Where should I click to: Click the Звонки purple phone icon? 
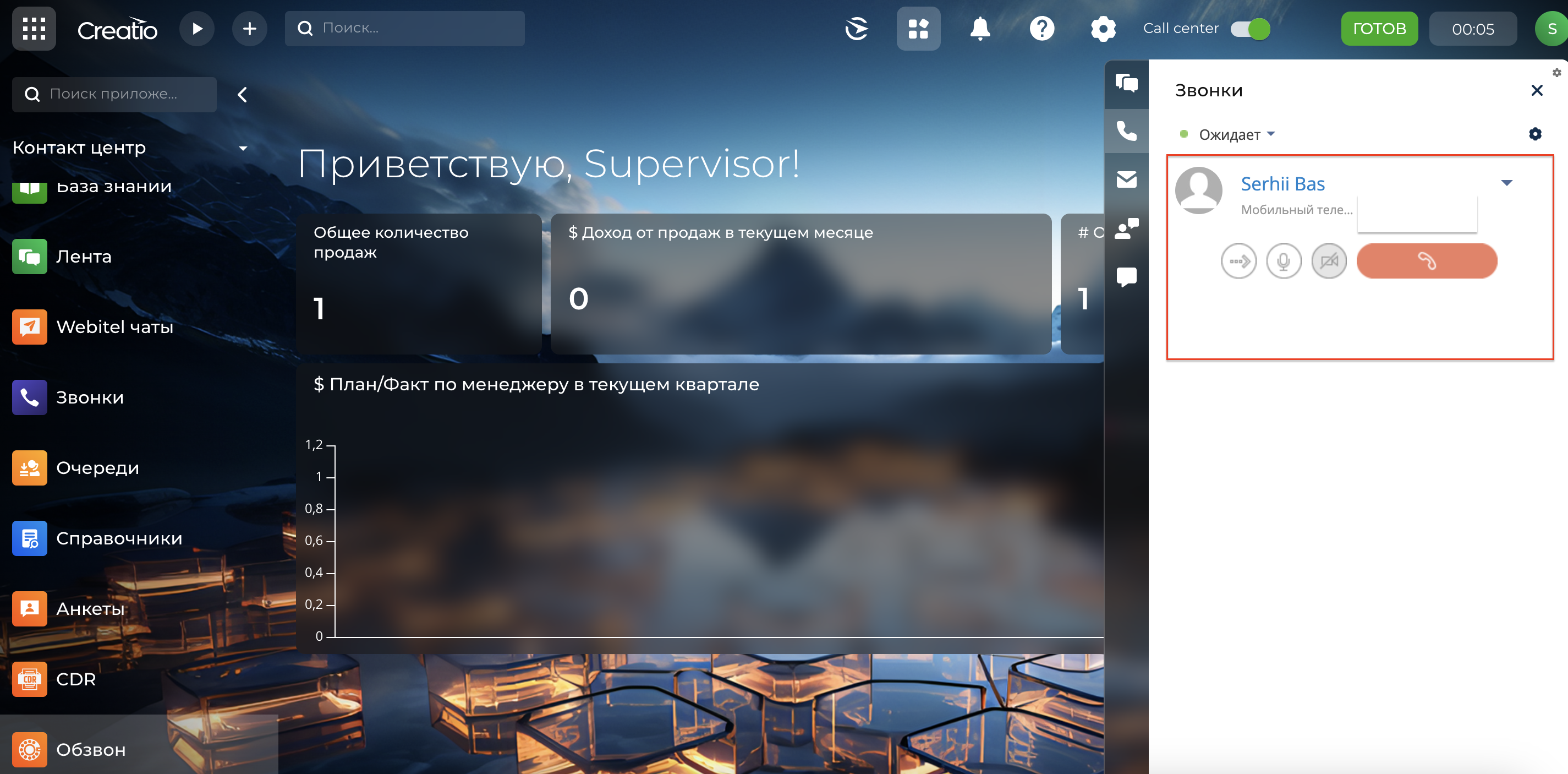click(30, 397)
